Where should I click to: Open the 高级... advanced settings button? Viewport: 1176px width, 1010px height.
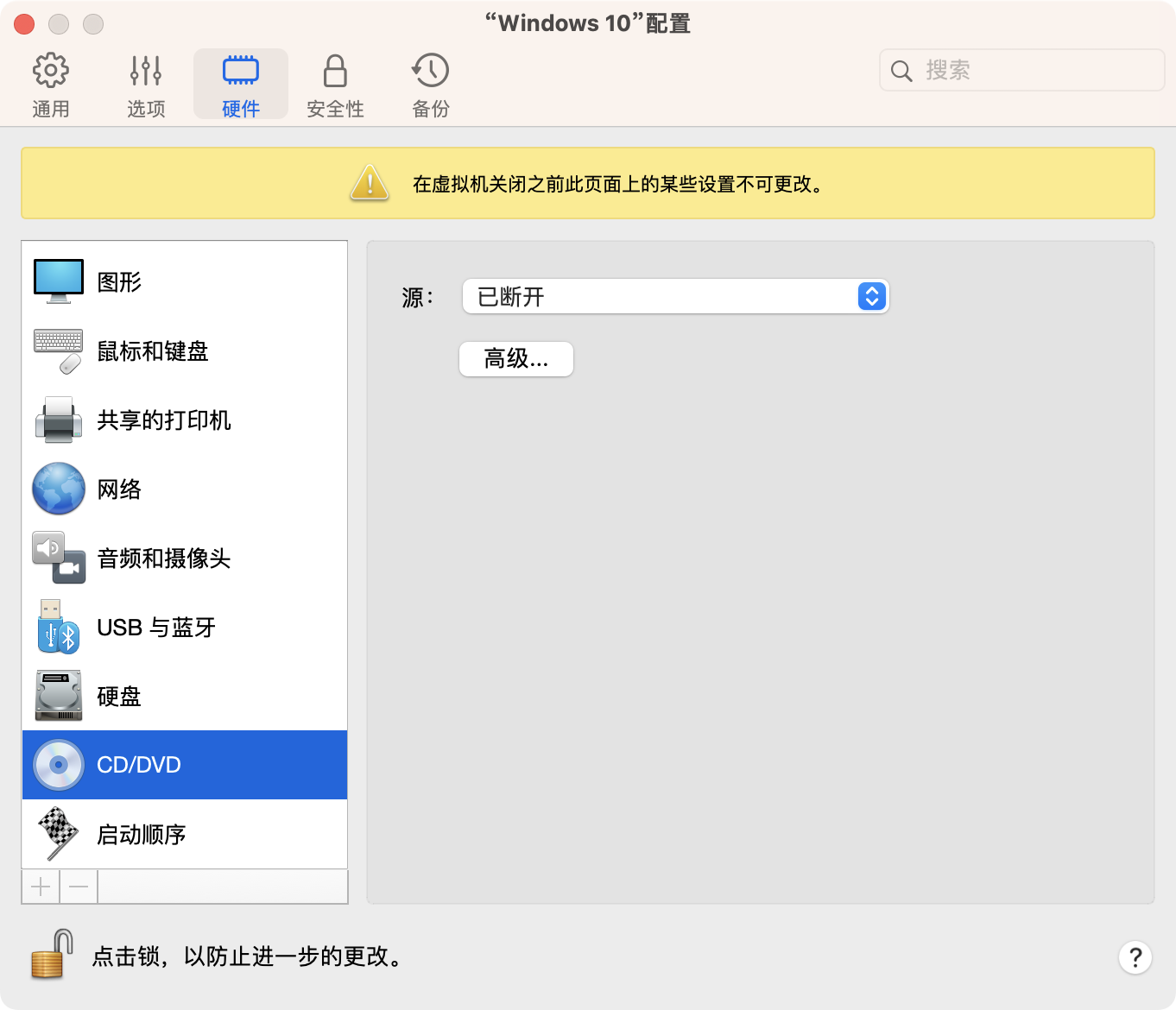[x=516, y=359]
